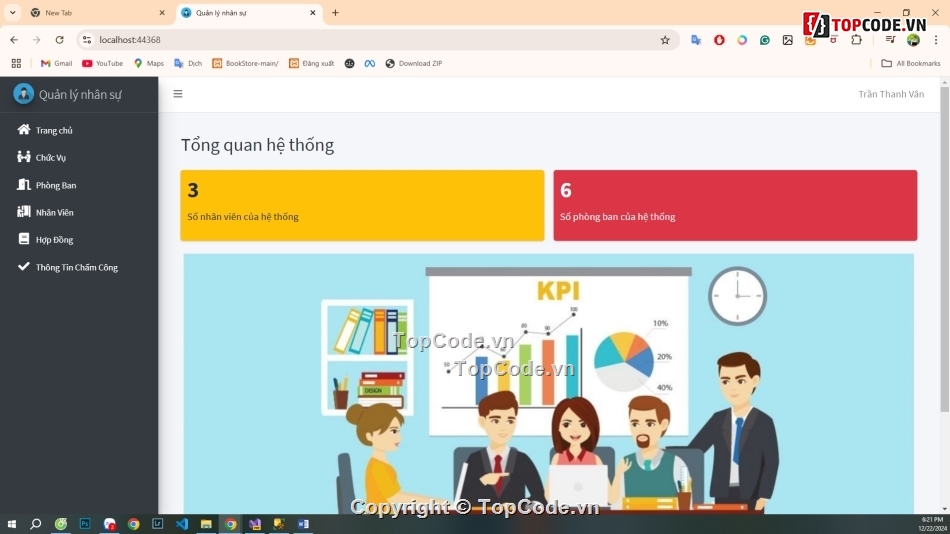Open the BookStore-main/ bookmark
The image size is (950, 534).
pos(245,63)
